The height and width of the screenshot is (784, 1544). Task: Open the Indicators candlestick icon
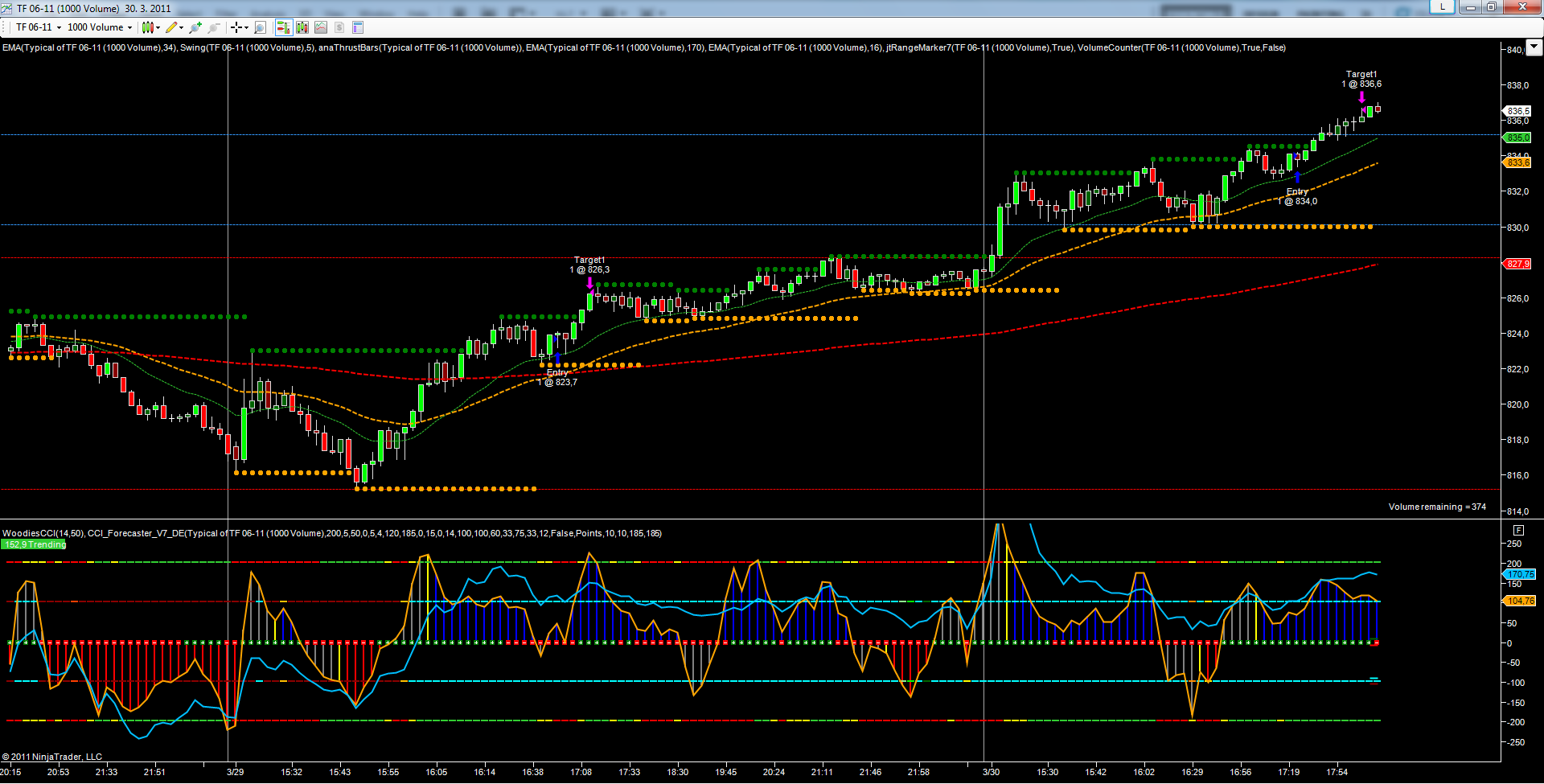(x=302, y=27)
